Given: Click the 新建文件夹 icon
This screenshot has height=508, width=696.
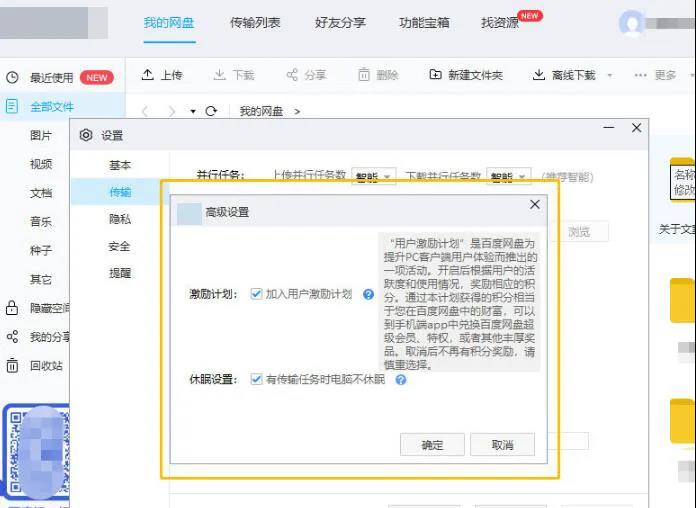Looking at the screenshot, I should click(x=435, y=75).
